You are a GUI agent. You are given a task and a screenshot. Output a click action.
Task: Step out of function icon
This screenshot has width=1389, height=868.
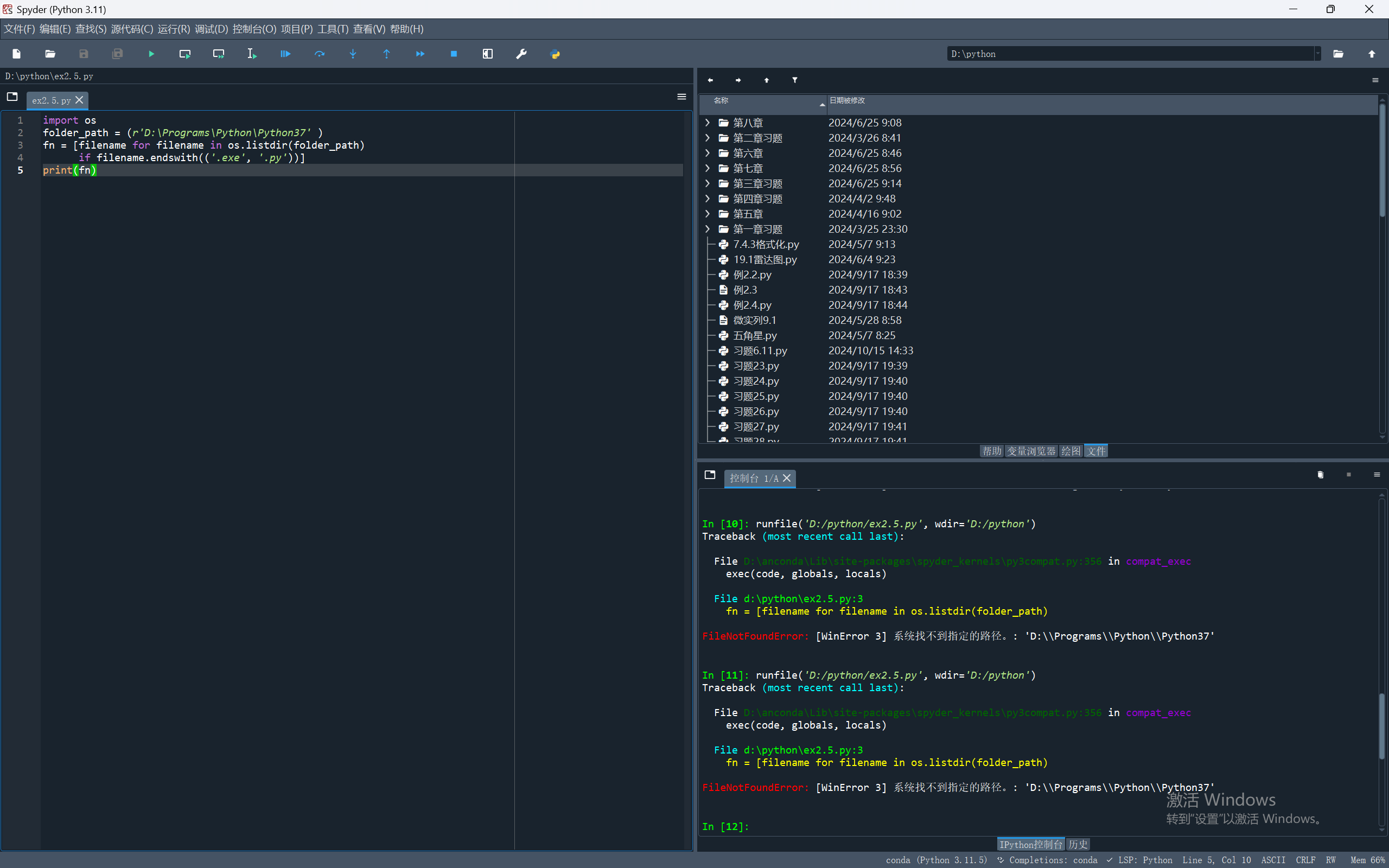click(x=386, y=54)
